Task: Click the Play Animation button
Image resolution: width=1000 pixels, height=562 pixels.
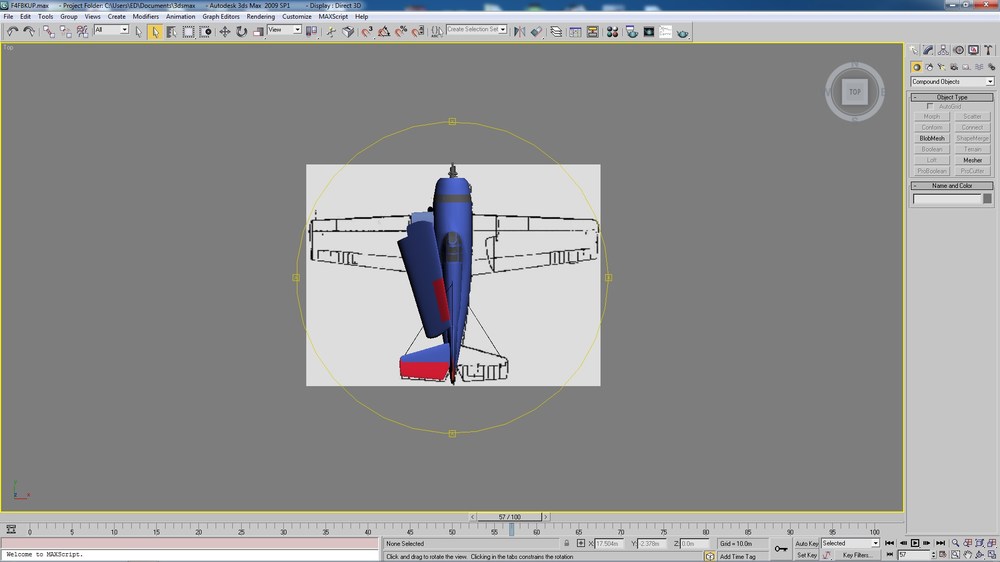Action: coord(915,543)
